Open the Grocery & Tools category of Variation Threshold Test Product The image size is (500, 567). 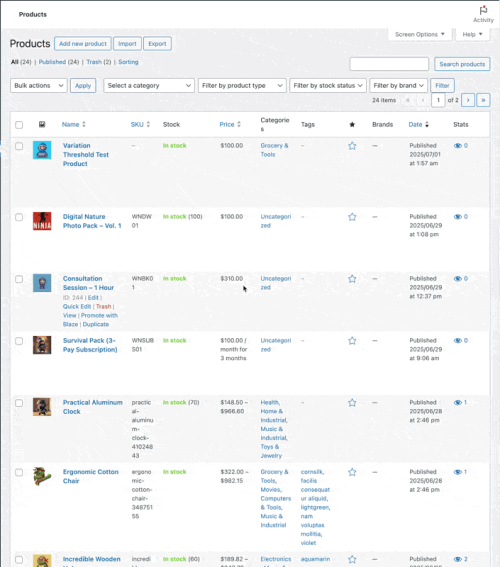coord(274,150)
